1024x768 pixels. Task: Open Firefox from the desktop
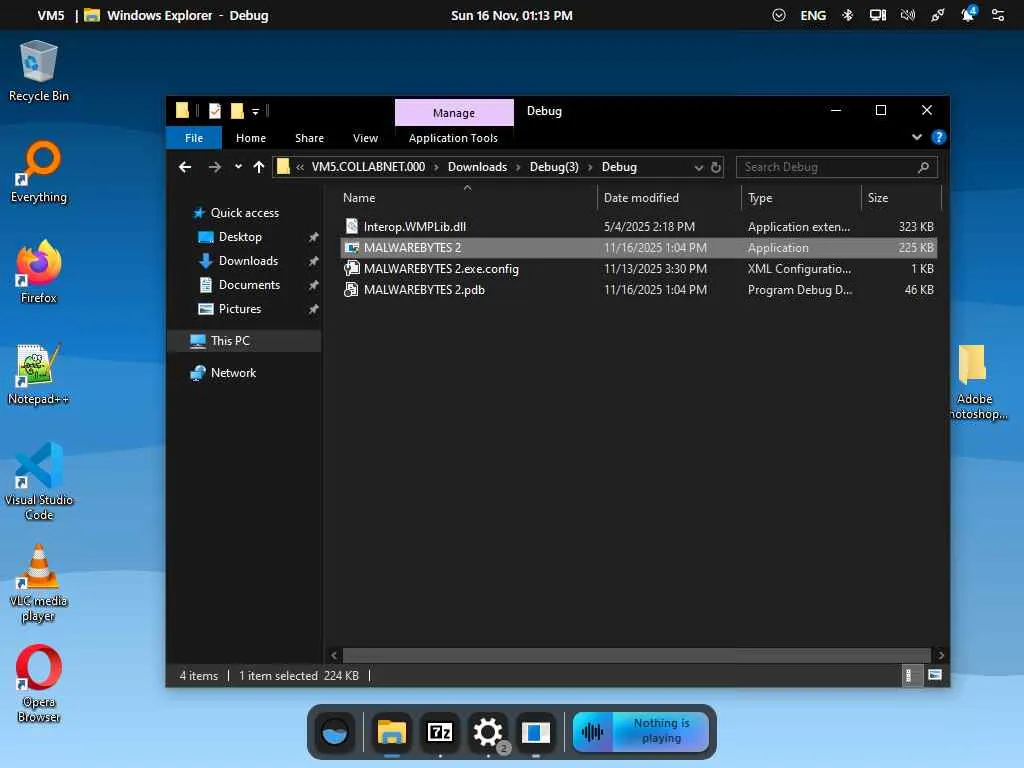coord(39,272)
